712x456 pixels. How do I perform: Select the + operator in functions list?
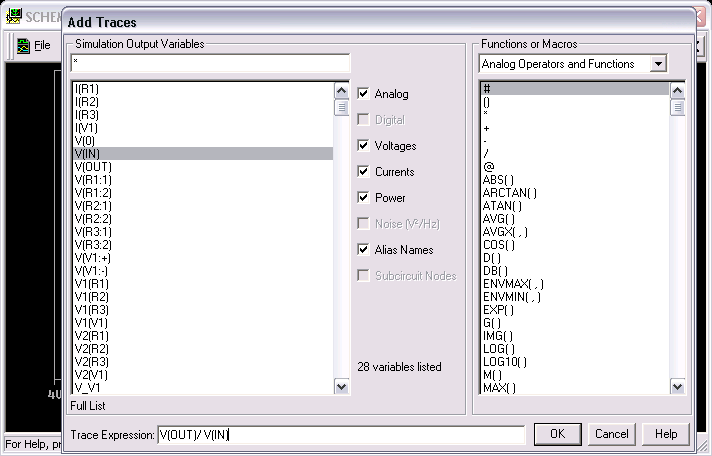[x=575, y=128]
